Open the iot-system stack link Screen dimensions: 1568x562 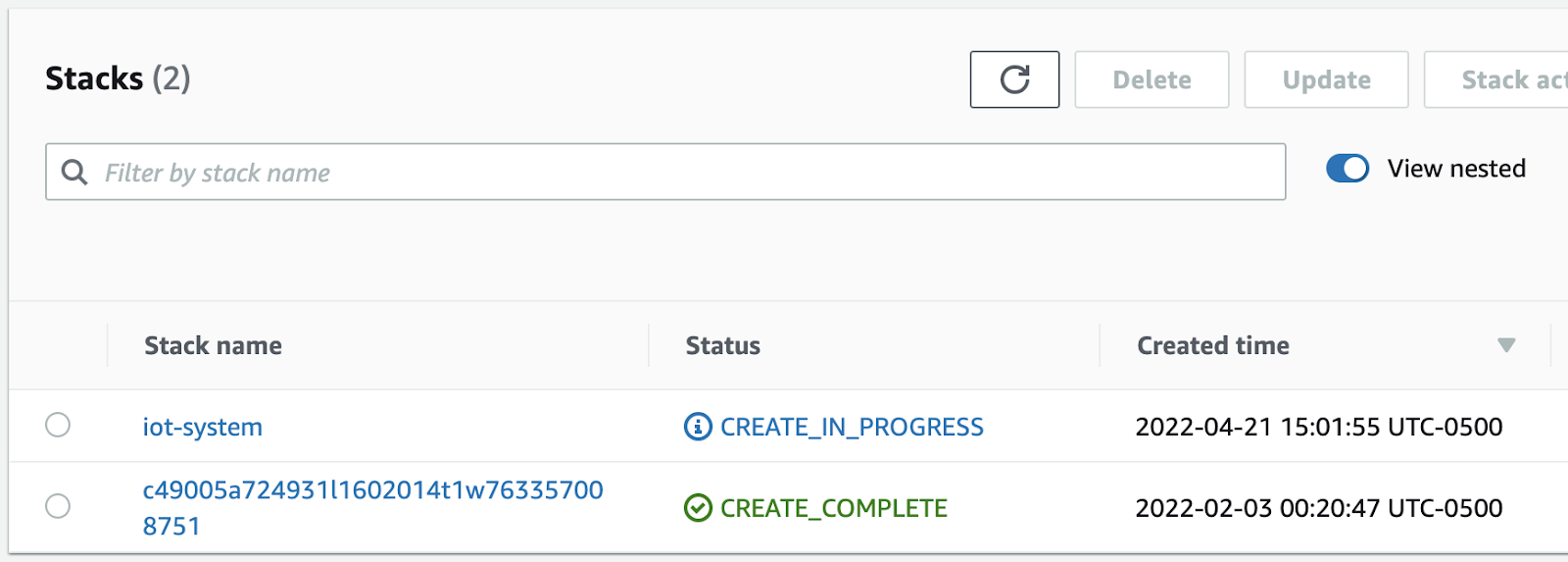[x=203, y=427]
